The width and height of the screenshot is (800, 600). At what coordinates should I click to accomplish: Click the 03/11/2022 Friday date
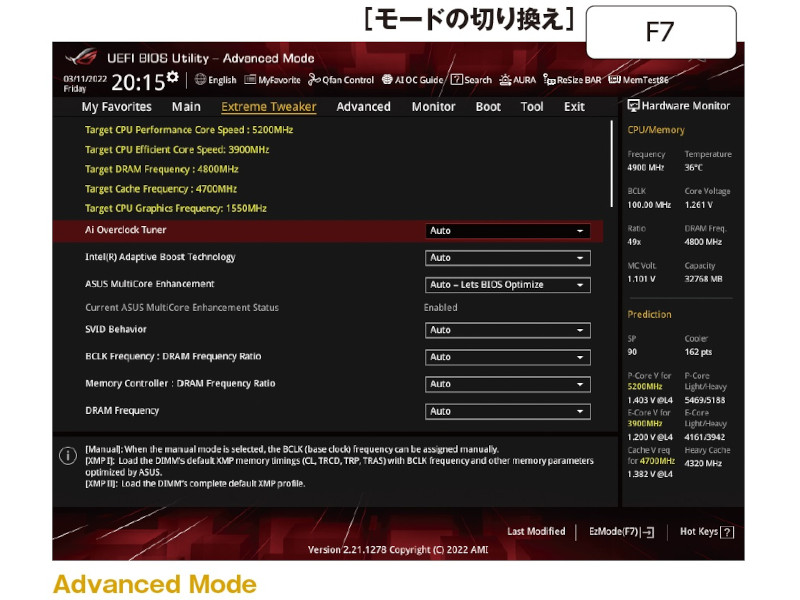pos(85,84)
